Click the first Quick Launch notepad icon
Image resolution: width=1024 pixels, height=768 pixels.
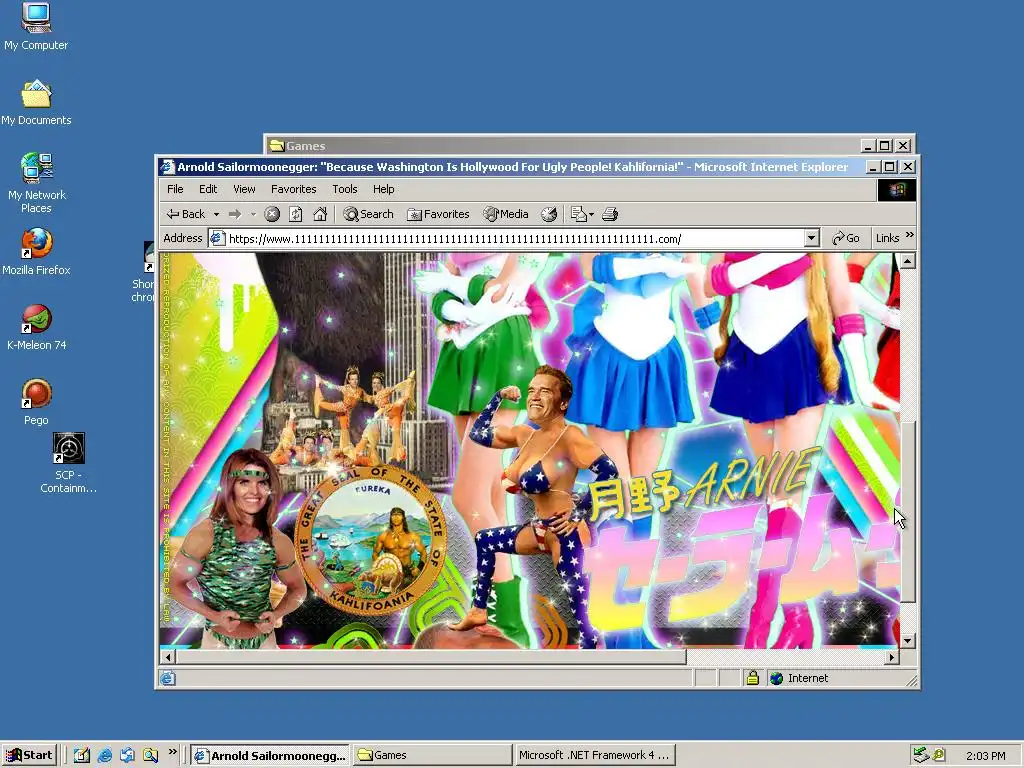click(x=82, y=755)
